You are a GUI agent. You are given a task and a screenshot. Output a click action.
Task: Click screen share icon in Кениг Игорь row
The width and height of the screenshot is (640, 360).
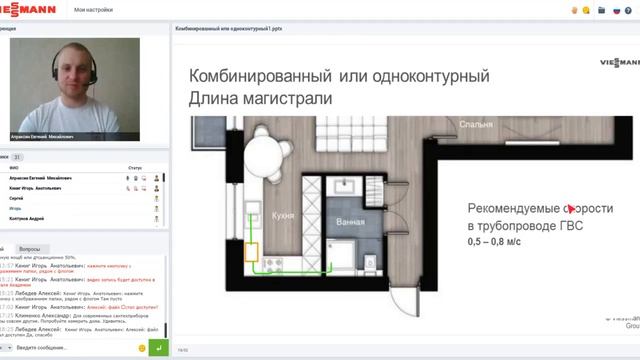tap(144, 189)
